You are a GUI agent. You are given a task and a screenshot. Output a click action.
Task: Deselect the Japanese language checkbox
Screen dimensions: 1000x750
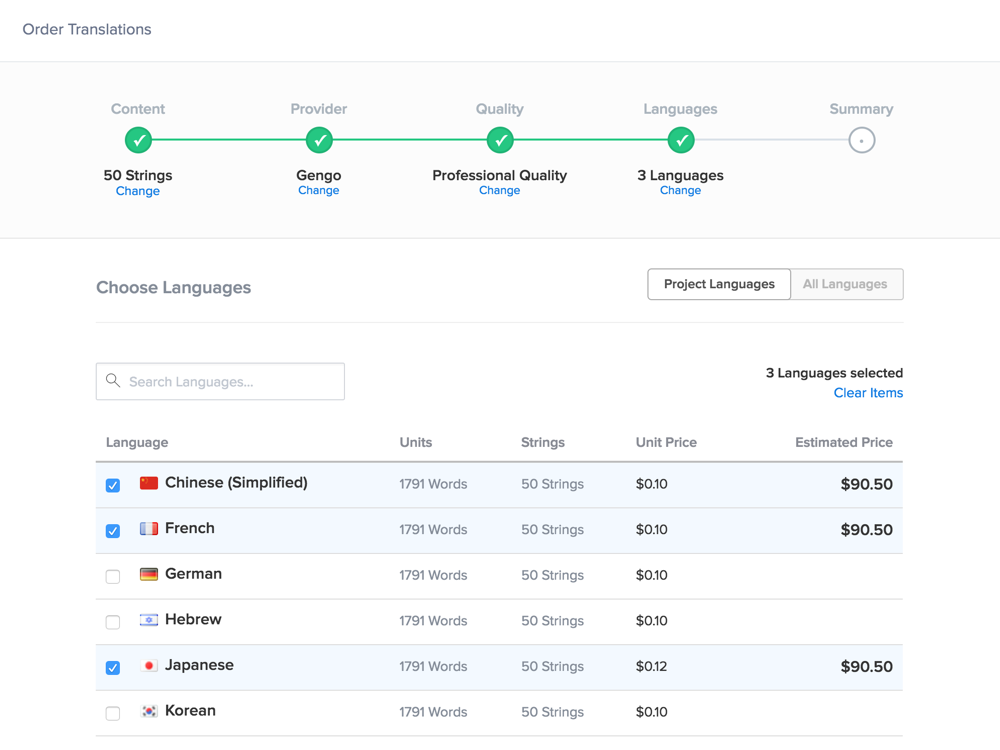(x=113, y=668)
